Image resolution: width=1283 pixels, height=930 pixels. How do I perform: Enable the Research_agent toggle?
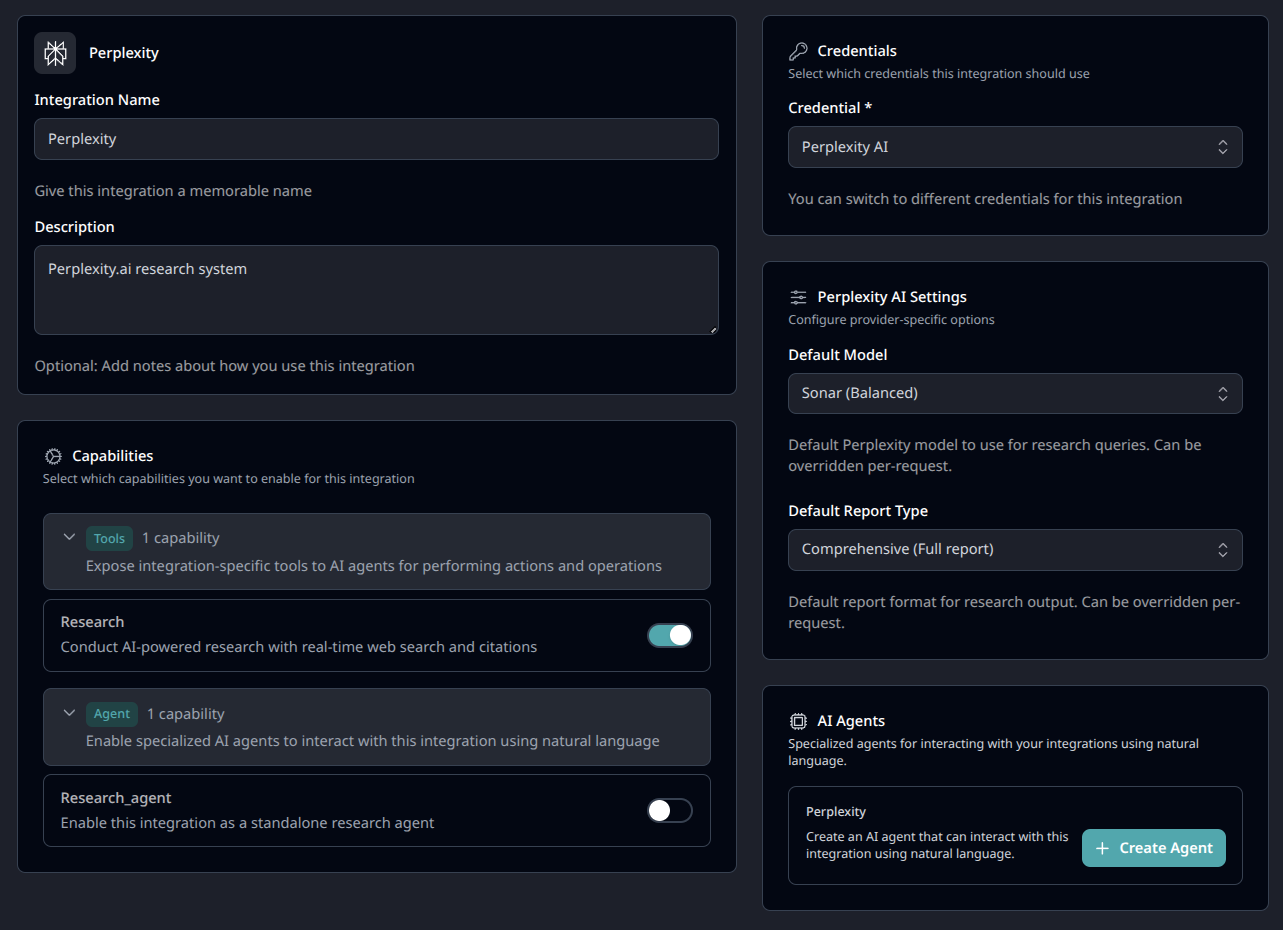tap(670, 811)
